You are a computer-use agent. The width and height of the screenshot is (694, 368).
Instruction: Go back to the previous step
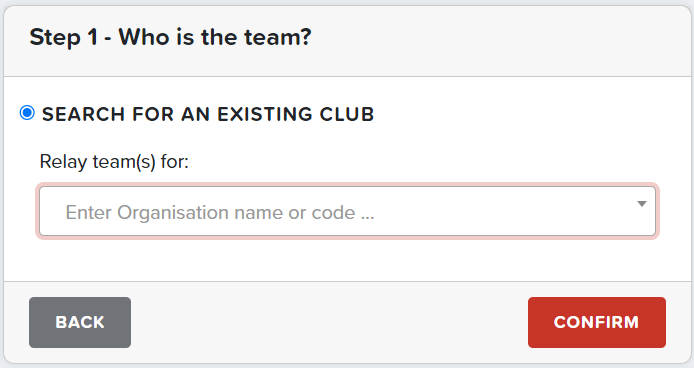[80, 322]
